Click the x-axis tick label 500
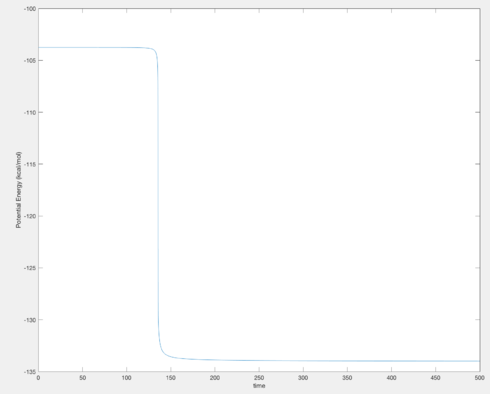This screenshot has width=490, height=394. pos(480,378)
